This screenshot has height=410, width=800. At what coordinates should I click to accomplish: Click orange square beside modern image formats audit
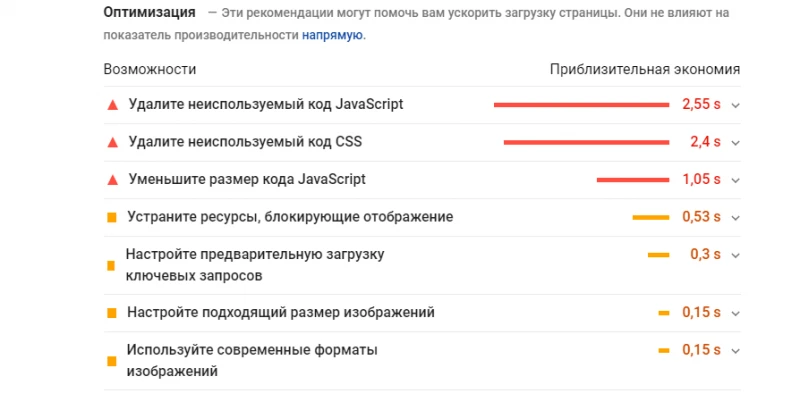pos(112,361)
